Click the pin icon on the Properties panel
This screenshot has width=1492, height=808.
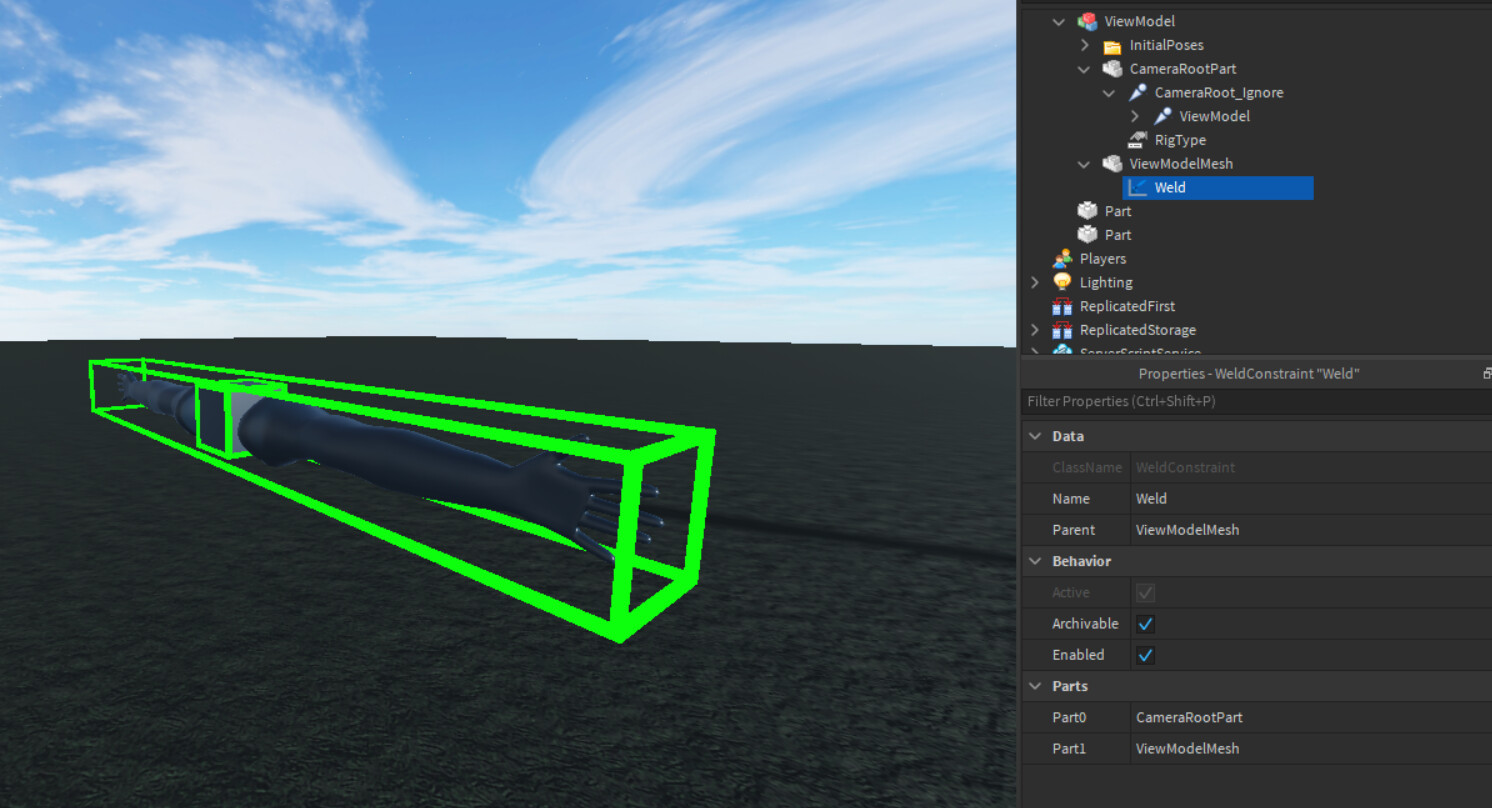(1487, 372)
